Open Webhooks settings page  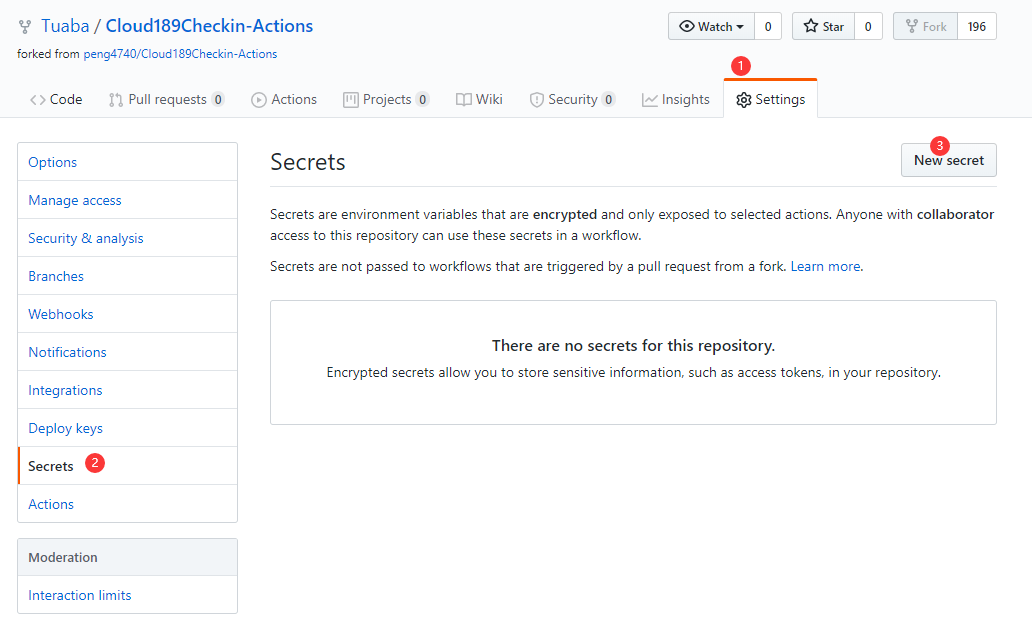[61, 314]
